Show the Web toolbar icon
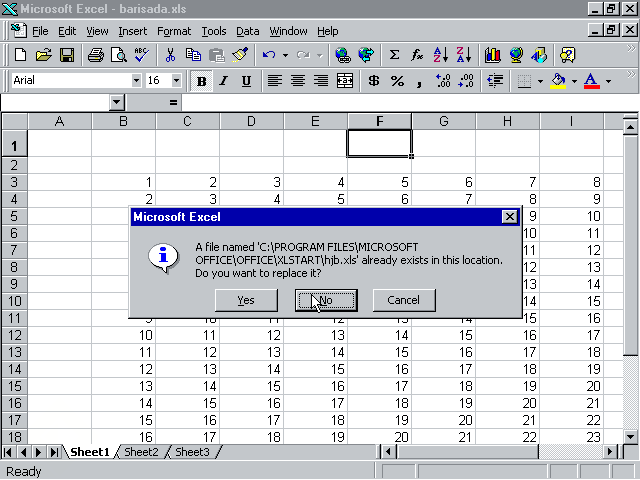 [x=366, y=55]
